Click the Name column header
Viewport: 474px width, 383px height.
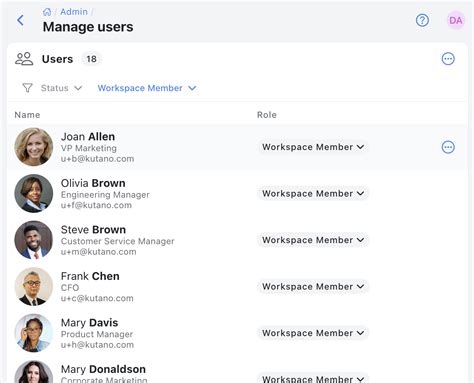pyautogui.click(x=27, y=115)
